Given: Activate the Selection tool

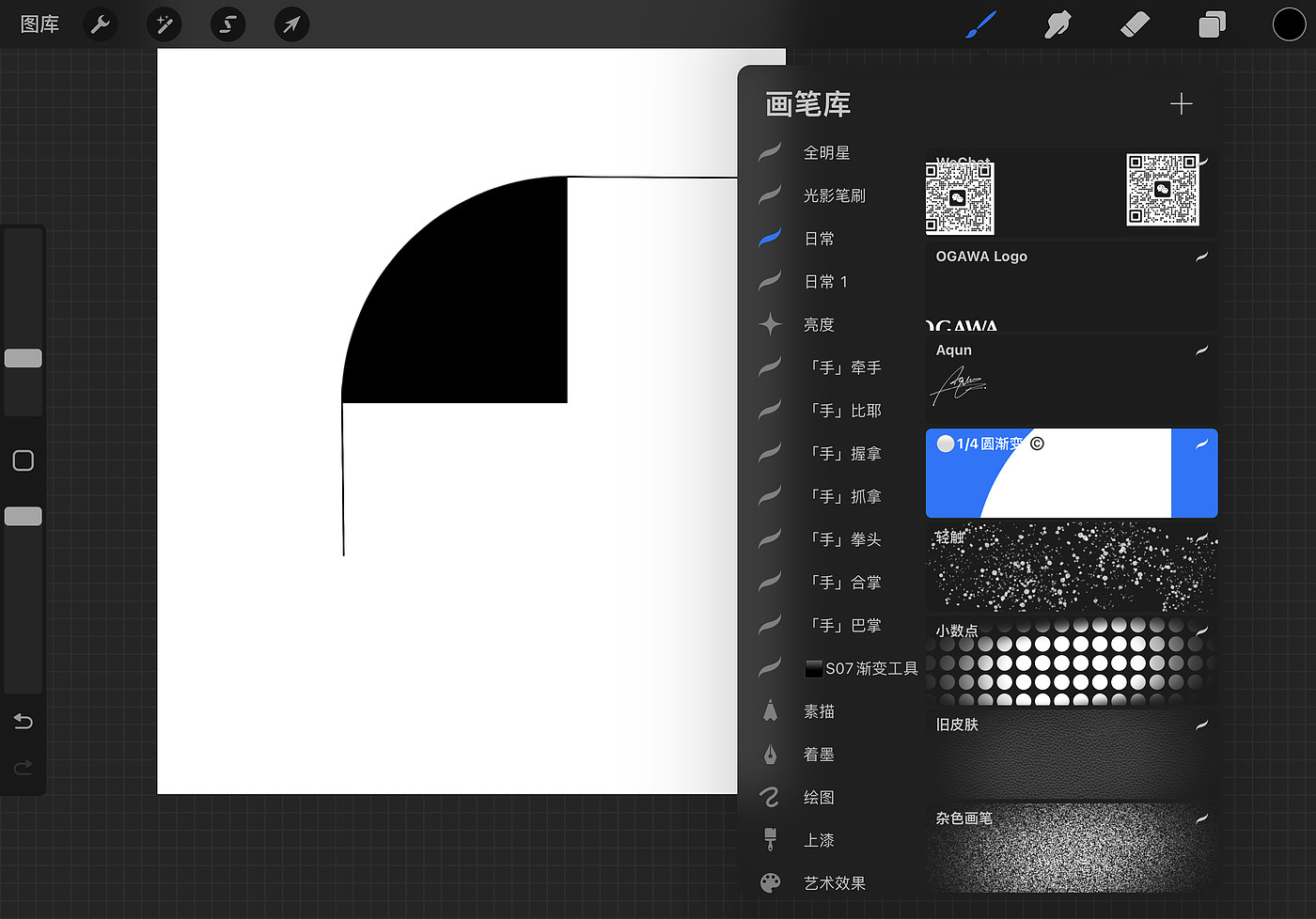Looking at the screenshot, I should click(x=227, y=24).
